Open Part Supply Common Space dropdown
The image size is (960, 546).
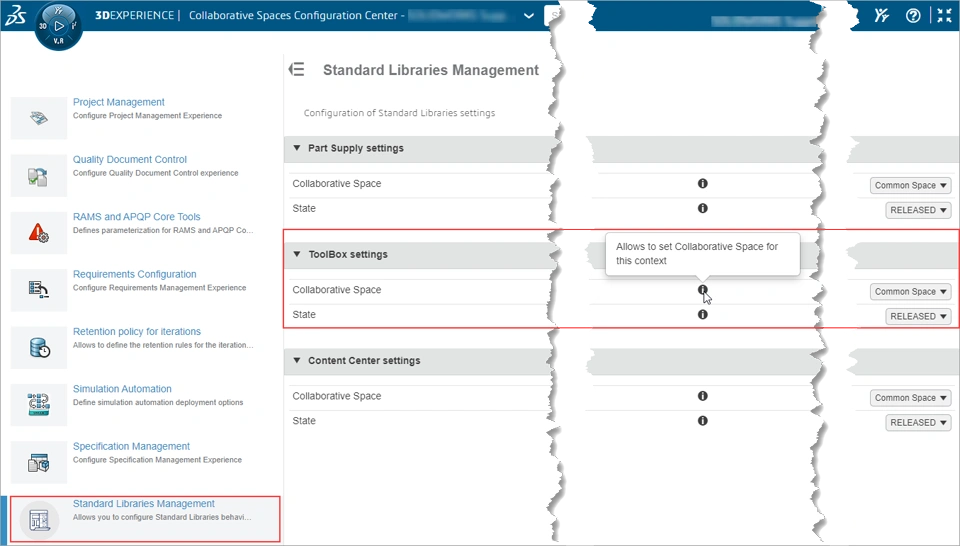click(x=910, y=185)
